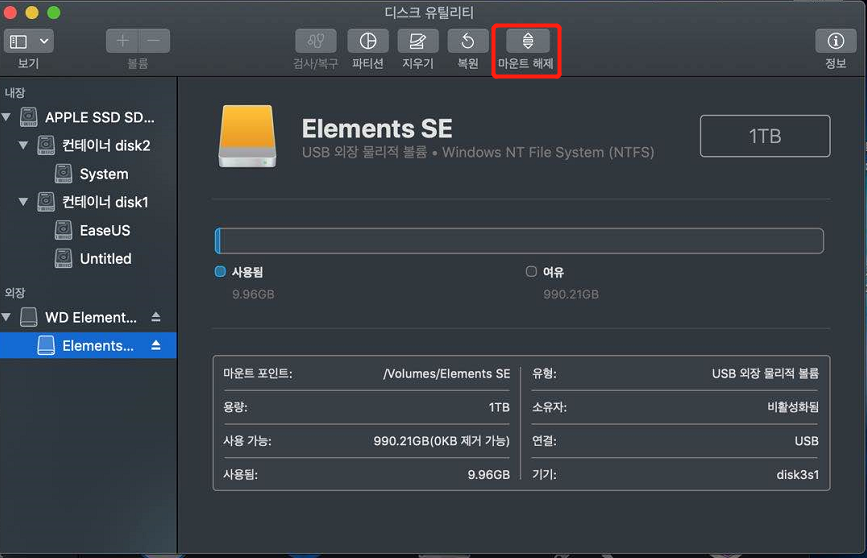Click the 여유 free legend swatch
The image size is (867, 558).
coord(531,271)
